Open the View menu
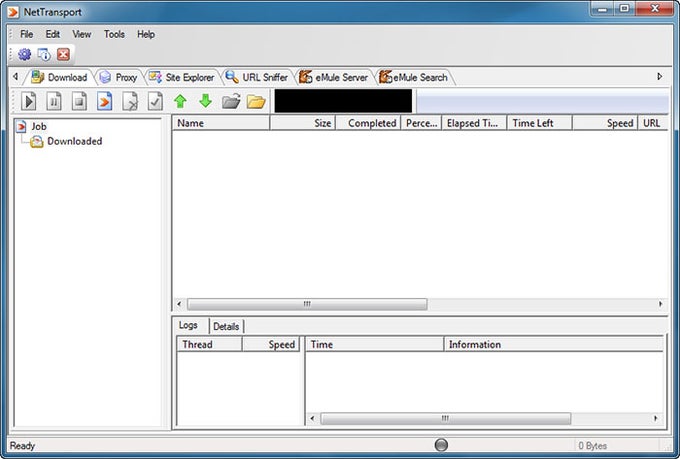The width and height of the screenshot is (680, 459). (x=82, y=34)
